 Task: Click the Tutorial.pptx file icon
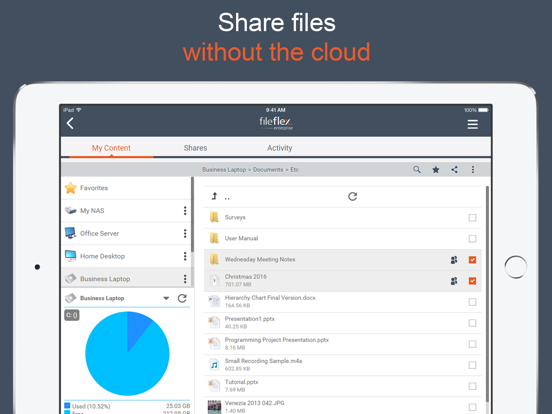coord(214,386)
